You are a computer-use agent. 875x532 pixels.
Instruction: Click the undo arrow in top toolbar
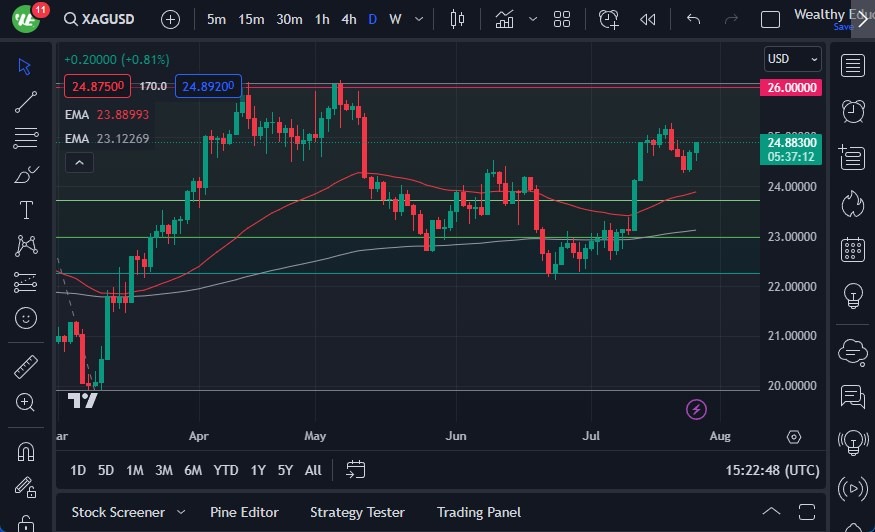(x=693, y=19)
